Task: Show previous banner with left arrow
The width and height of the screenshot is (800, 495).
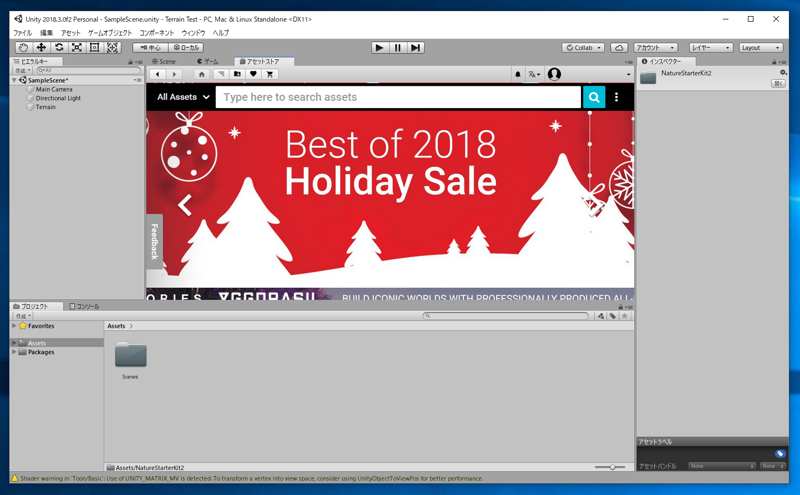Action: [185, 205]
